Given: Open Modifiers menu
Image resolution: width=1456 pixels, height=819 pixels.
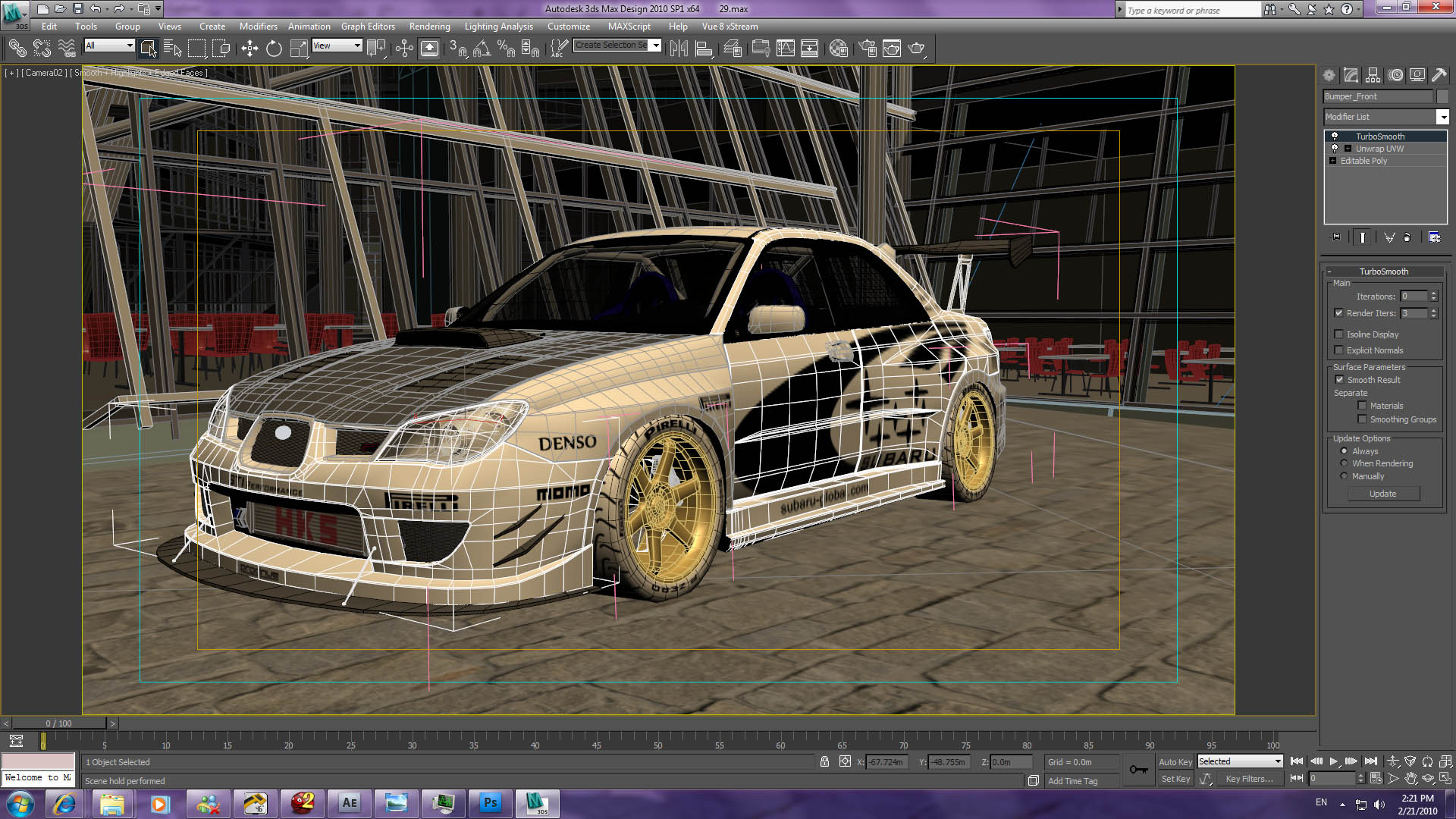Looking at the screenshot, I should (258, 27).
